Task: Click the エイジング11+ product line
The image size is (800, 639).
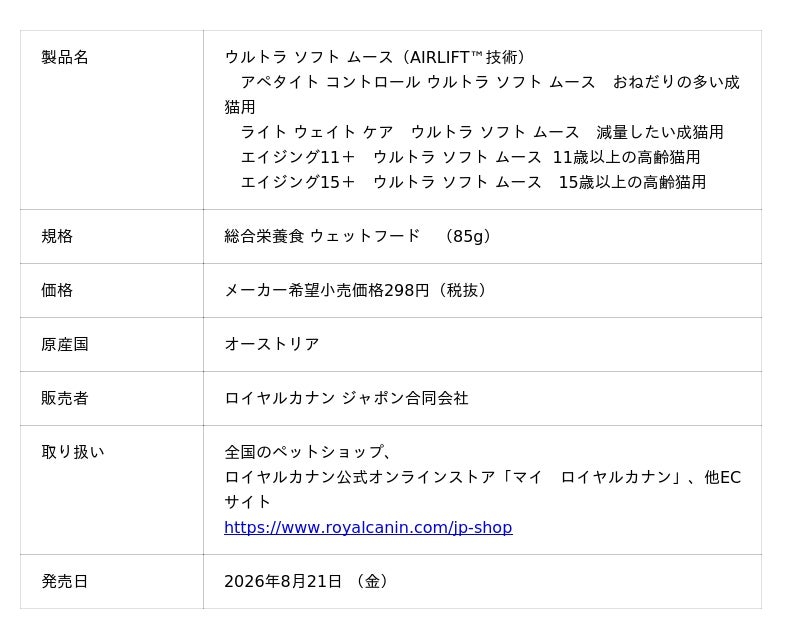Action: click(470, 157)
